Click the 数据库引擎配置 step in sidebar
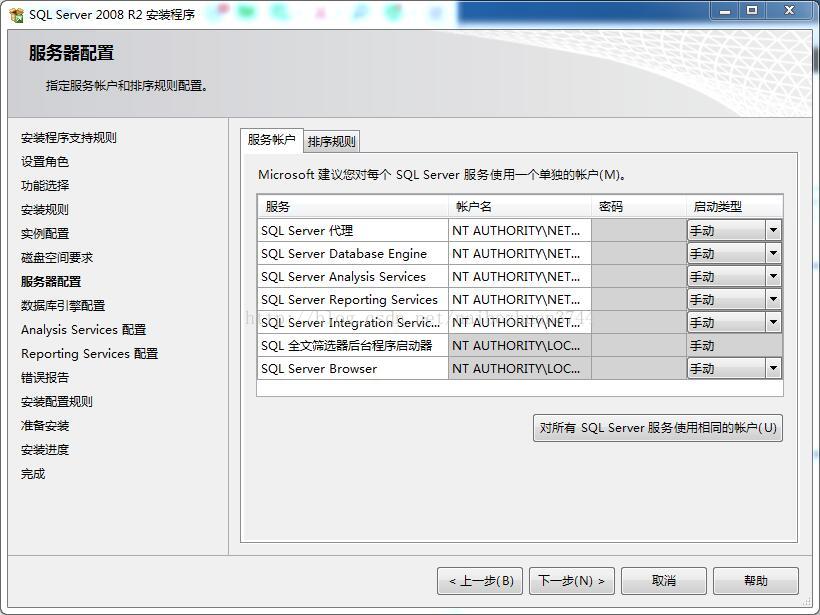The image size is (820, 615). click(x=63, y=305)
